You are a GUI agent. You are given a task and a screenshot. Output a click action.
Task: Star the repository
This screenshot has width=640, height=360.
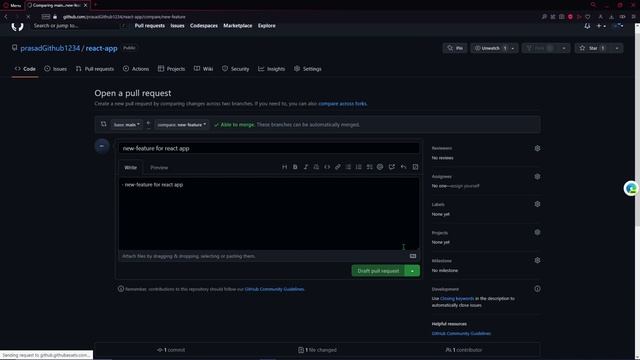pos(593,48)
